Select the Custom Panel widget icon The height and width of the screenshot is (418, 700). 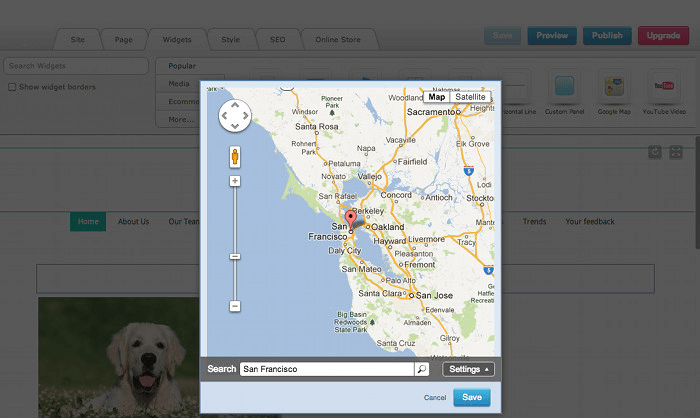click(x=564, y=86)
